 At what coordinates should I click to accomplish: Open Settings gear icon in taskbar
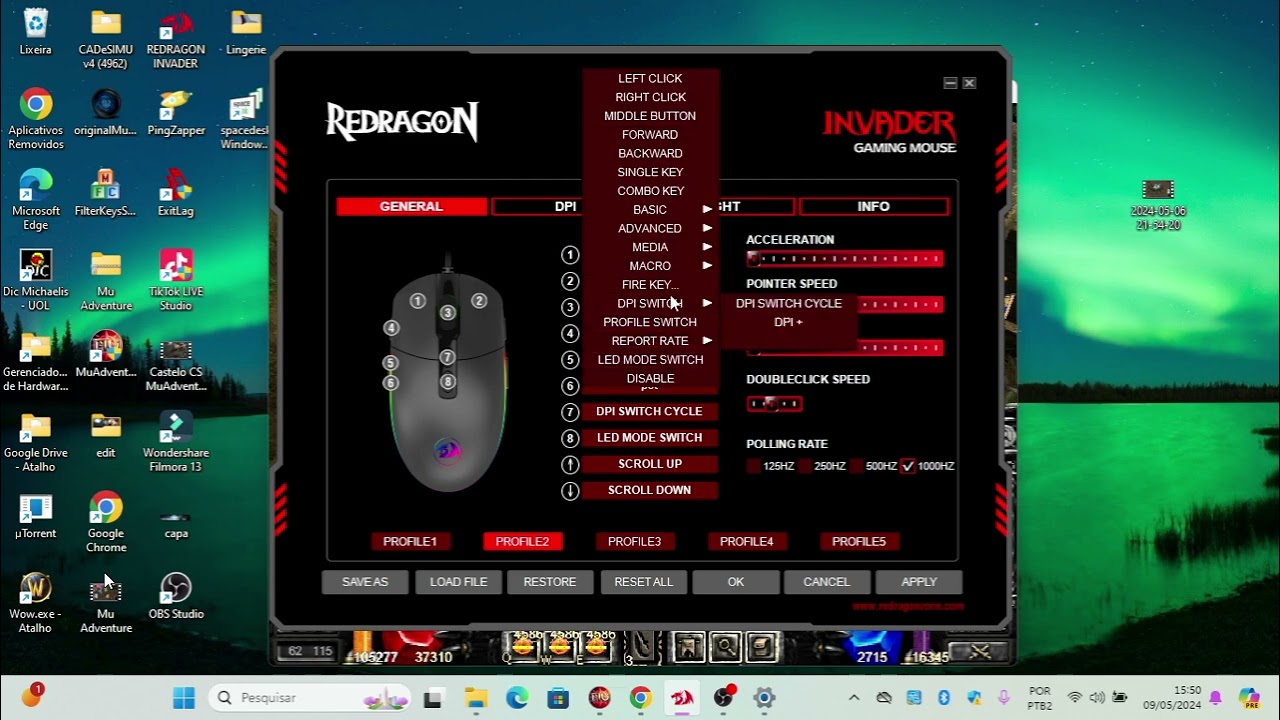pos(765,698)
